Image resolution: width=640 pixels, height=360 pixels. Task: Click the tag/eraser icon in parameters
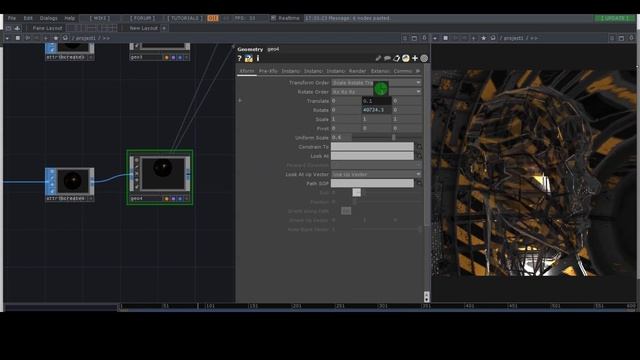tap(396, 58)
